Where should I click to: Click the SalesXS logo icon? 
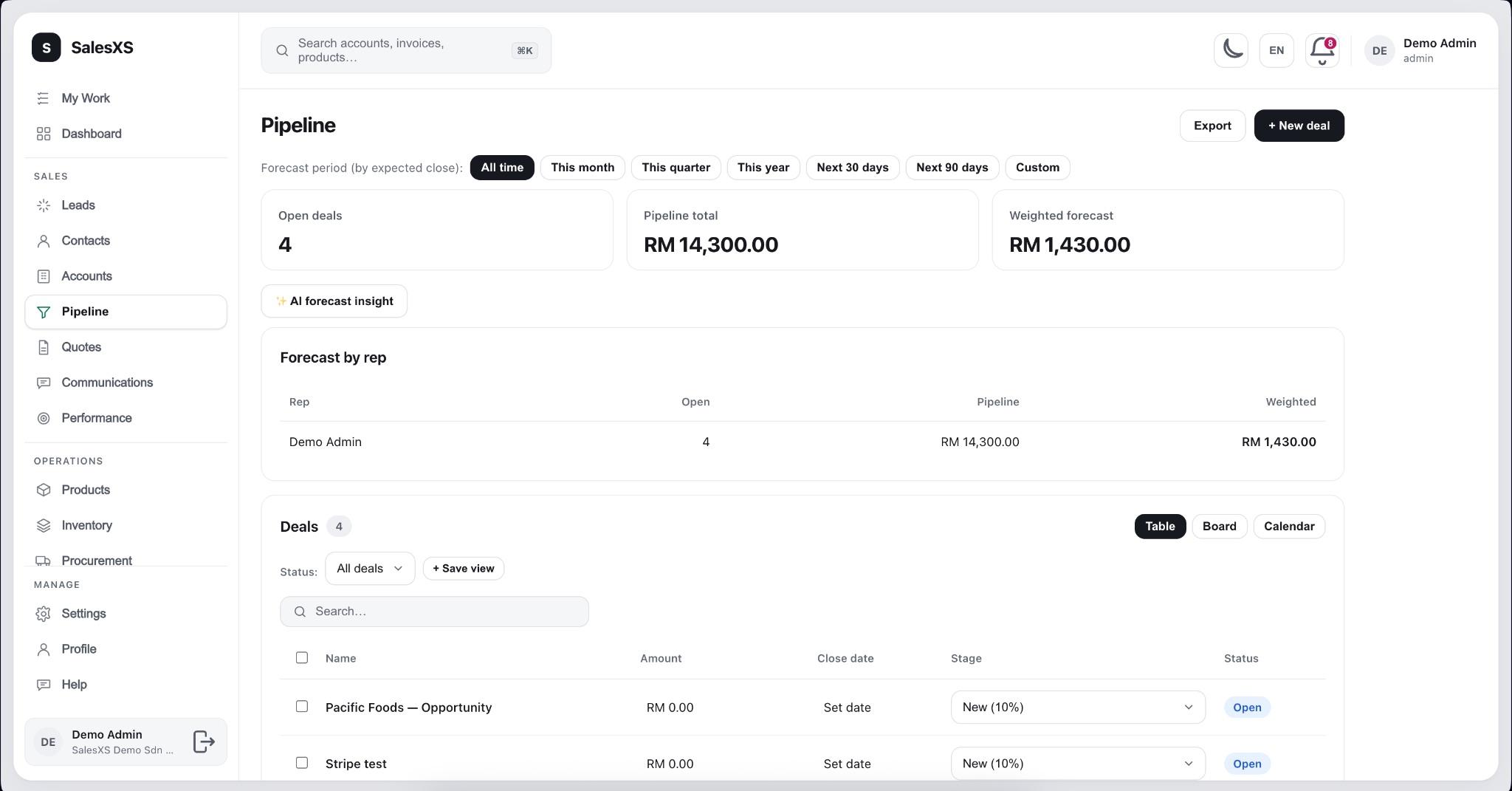47,47
